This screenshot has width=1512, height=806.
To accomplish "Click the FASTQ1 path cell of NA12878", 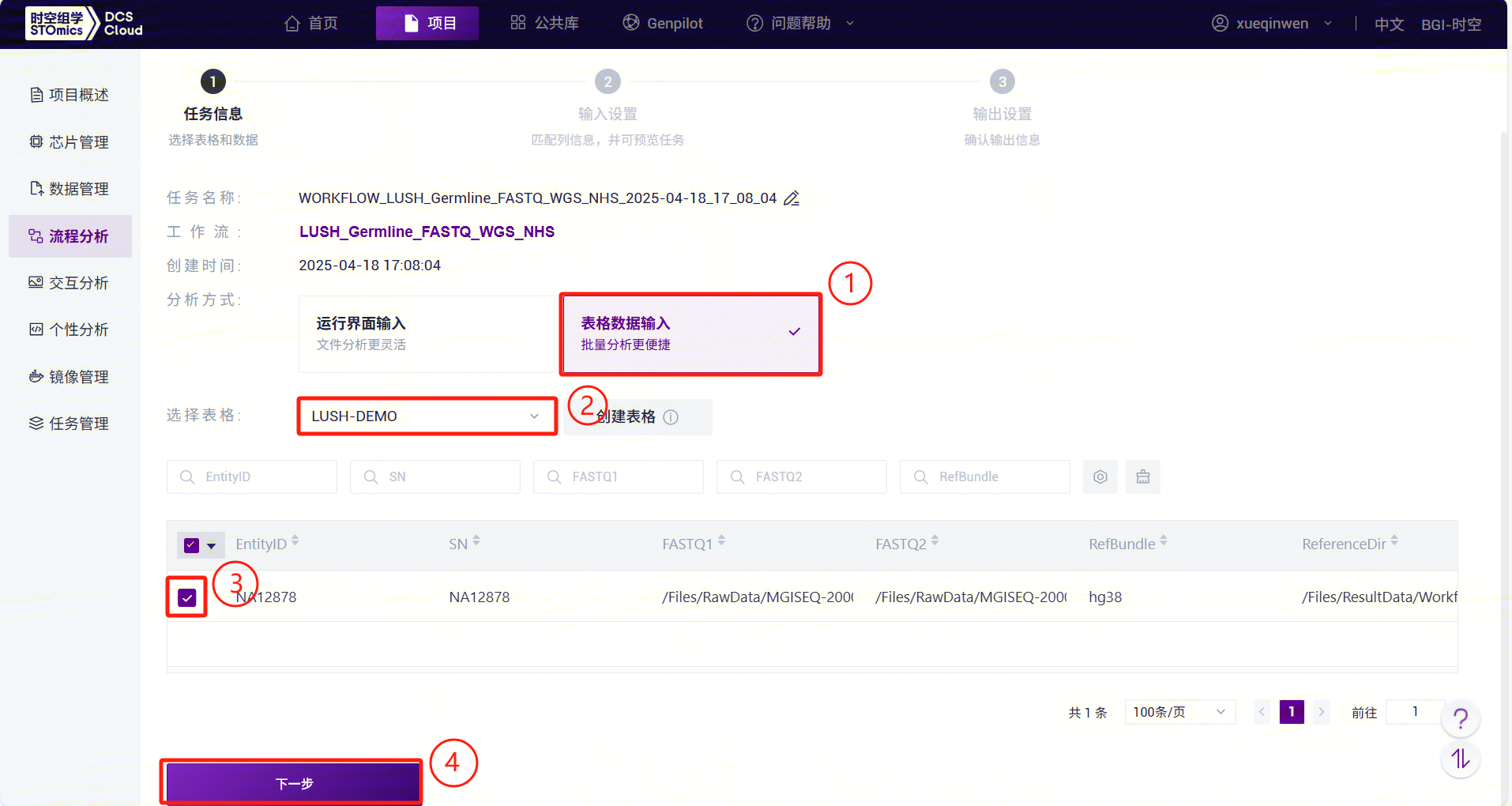I will pyautogui.click(x=758, y=597).
